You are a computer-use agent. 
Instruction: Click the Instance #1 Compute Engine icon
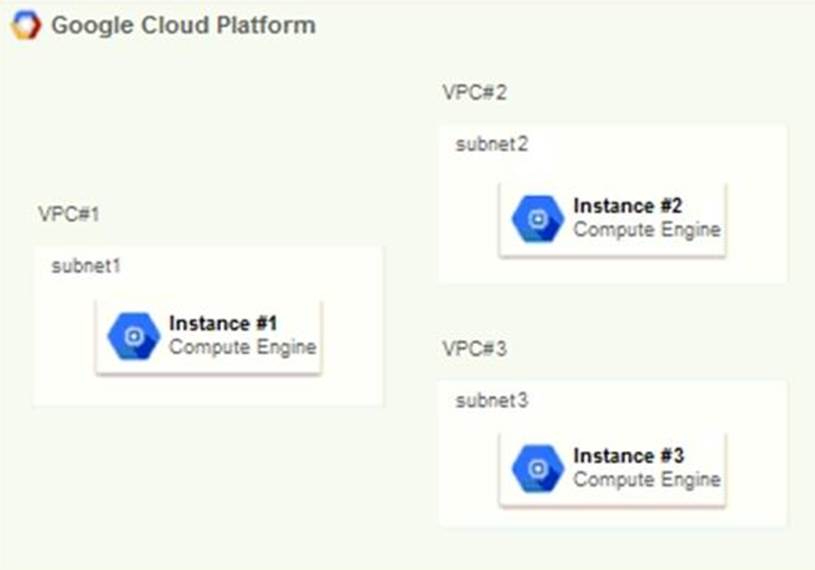click(x=134, y=336)
